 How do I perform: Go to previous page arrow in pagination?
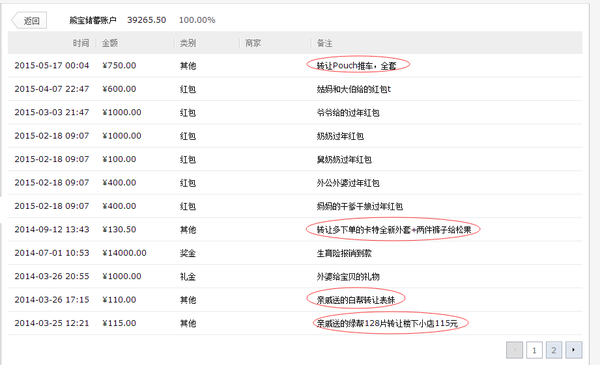tap(514, 350)
